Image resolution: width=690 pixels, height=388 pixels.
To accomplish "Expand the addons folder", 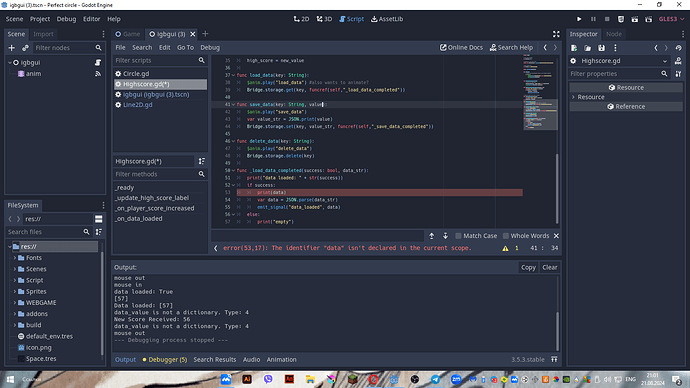I will [x=15, y=314].
